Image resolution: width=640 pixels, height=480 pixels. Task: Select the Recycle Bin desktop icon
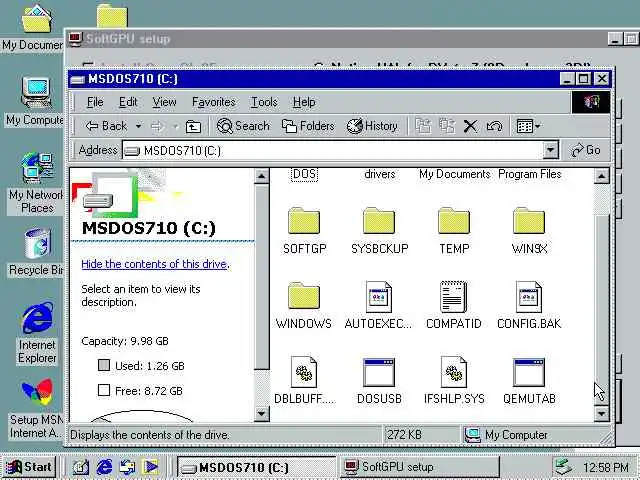pos(37,252)
